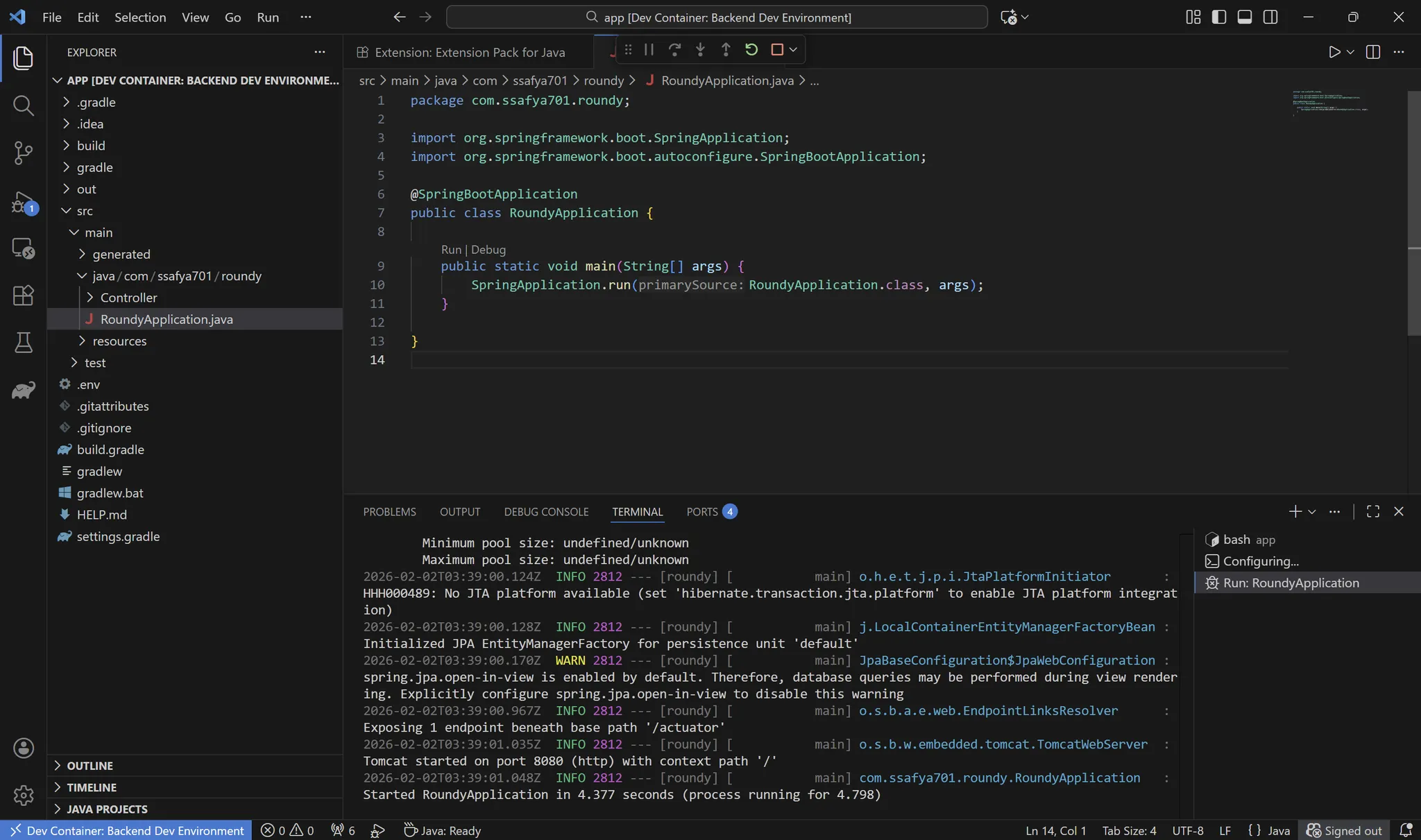Open the new terminal launch profile dropdown

click(x=1312, y=512)
